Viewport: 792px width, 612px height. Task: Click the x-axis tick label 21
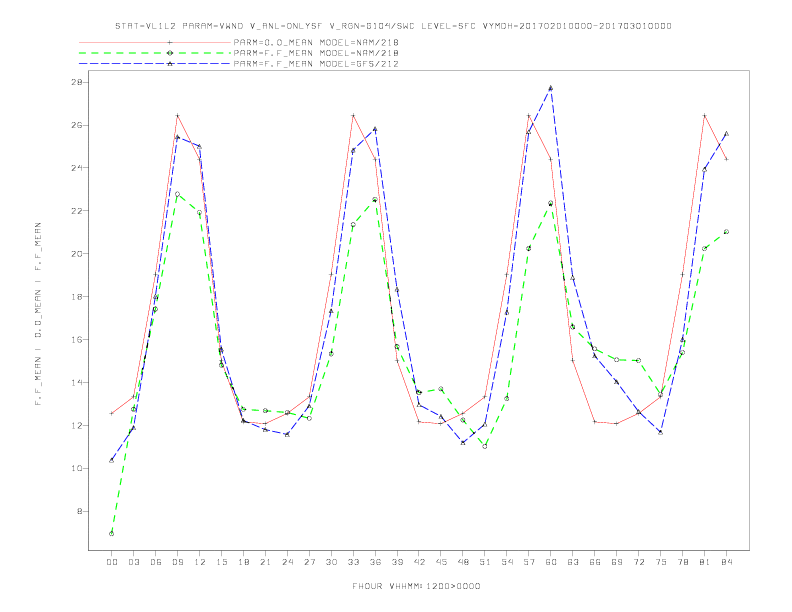(265, 562)
